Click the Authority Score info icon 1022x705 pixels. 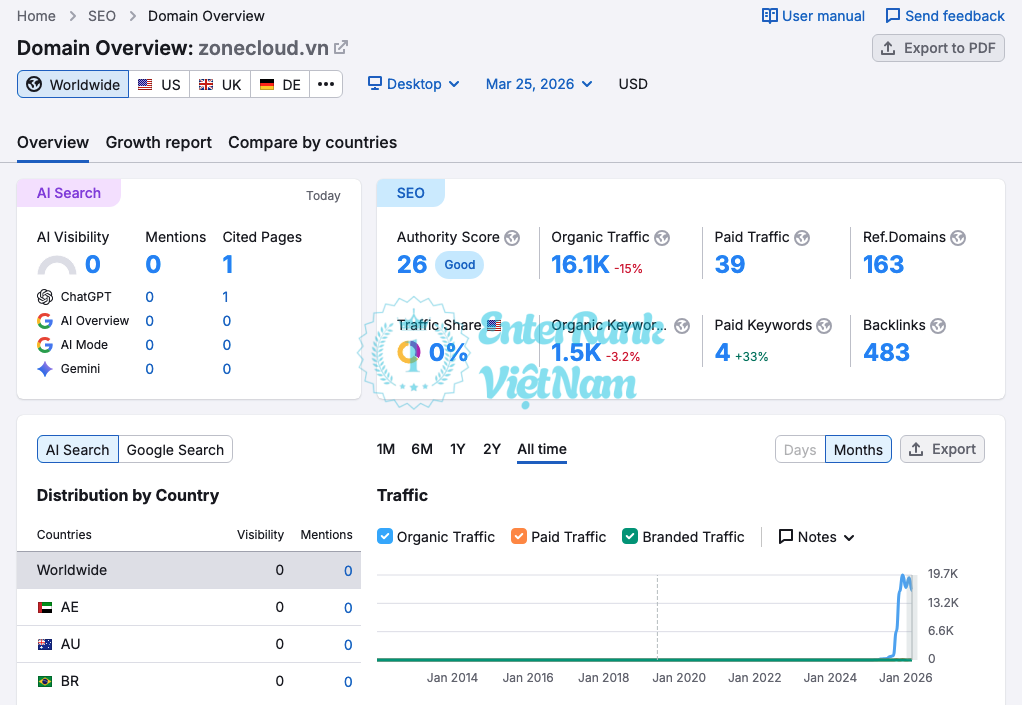point(511,238)
